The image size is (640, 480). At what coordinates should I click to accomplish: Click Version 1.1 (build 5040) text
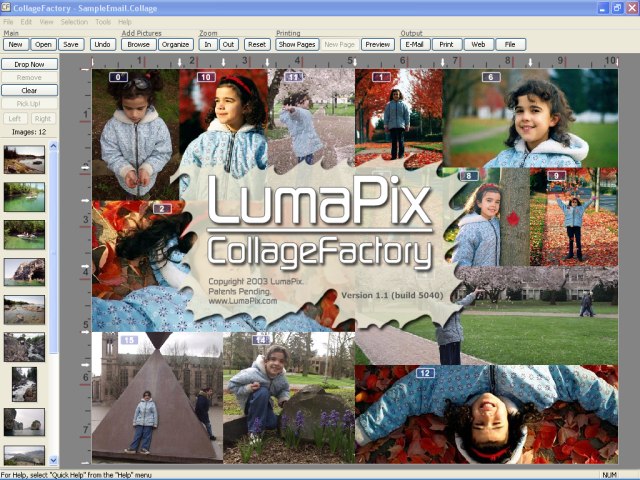click(392, 295)
